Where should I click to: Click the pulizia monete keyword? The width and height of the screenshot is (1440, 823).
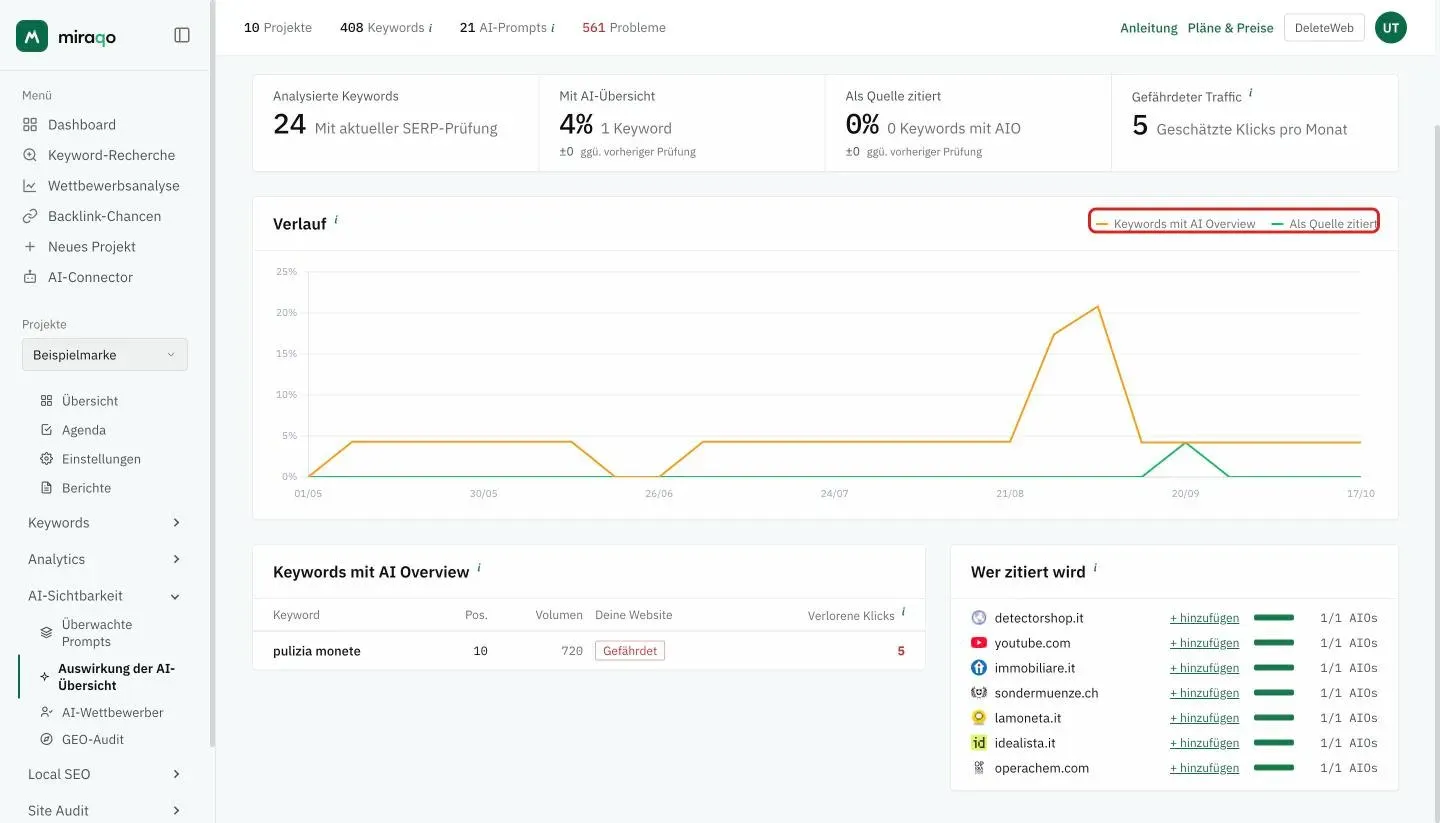[317, 651]
